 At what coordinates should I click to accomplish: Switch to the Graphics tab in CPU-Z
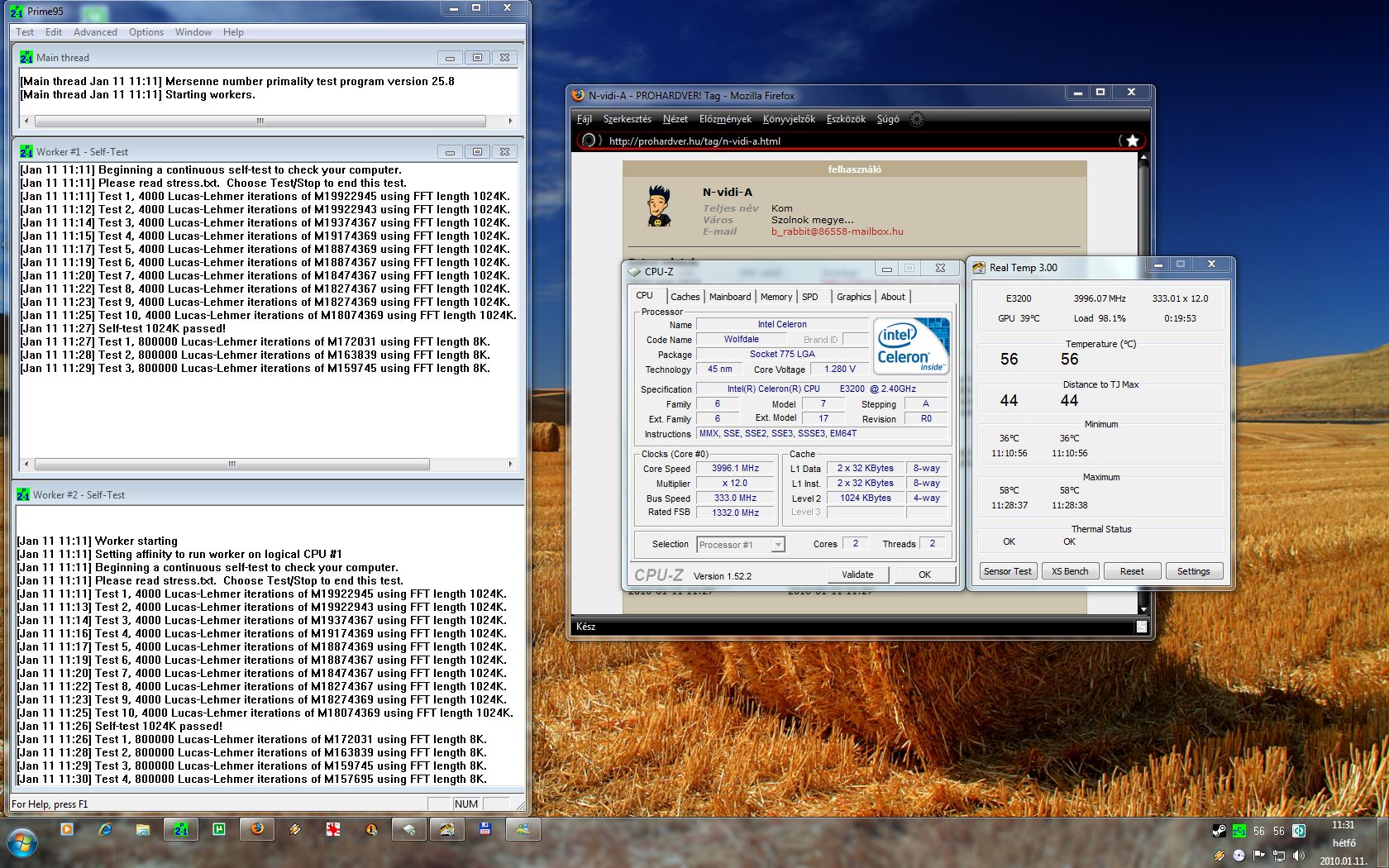[x=853, y=297]
